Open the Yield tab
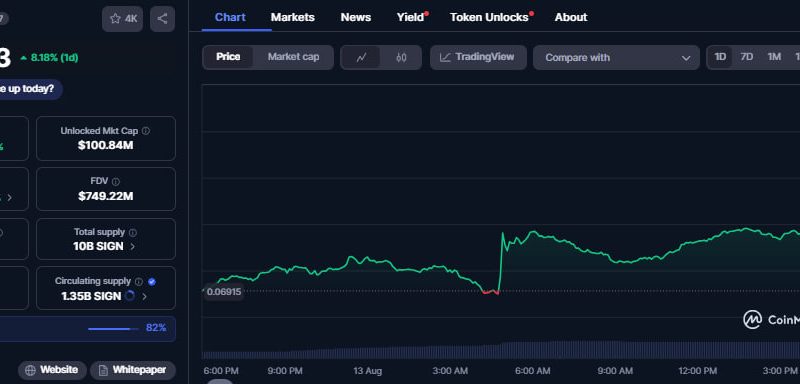800x384 pixels. (411, 17)
